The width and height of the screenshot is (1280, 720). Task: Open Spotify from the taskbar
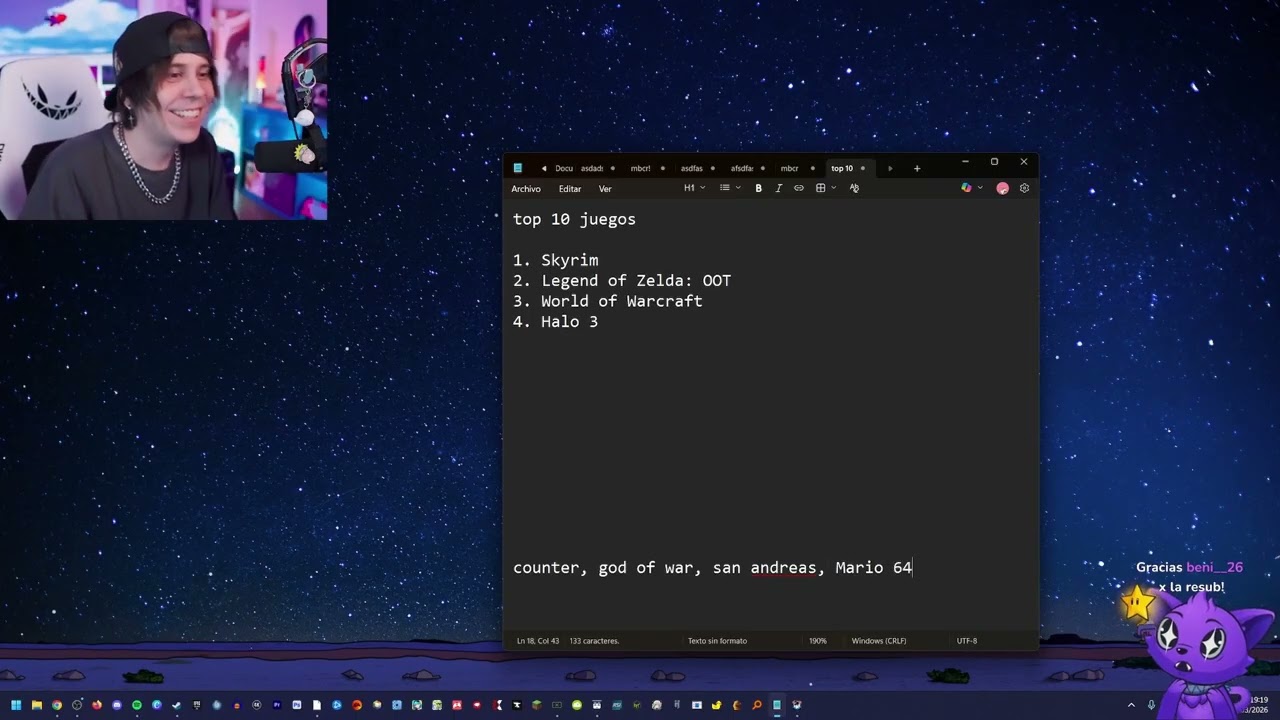(x=137, y=705)
